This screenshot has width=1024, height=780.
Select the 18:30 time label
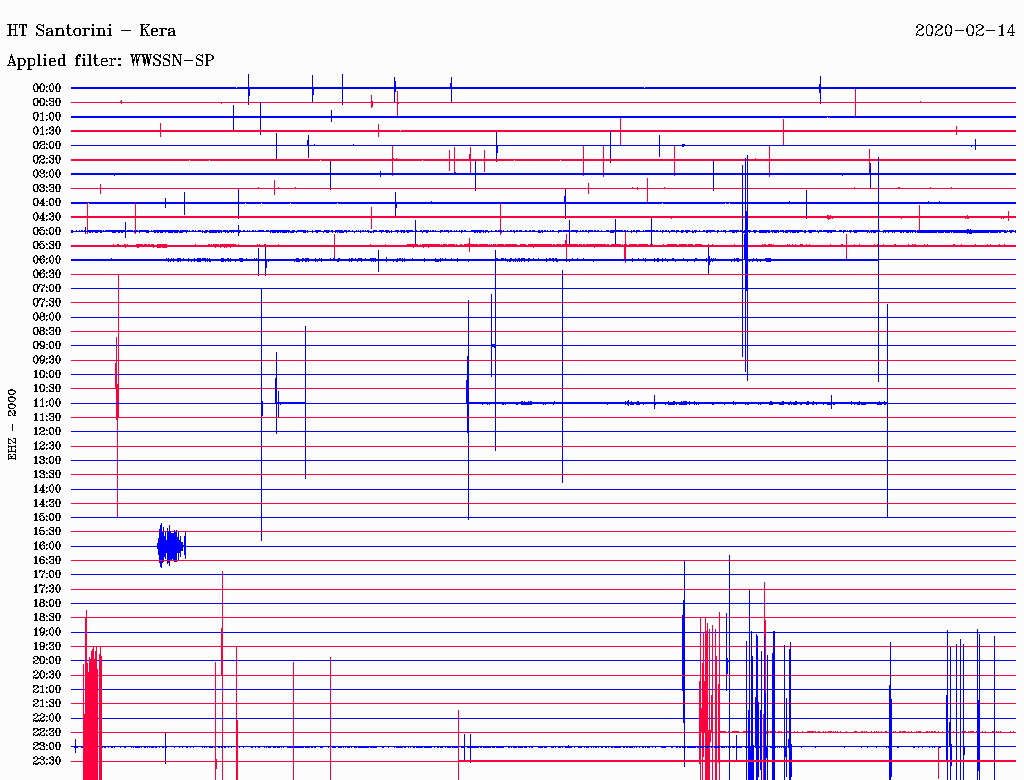click(47, 617)
